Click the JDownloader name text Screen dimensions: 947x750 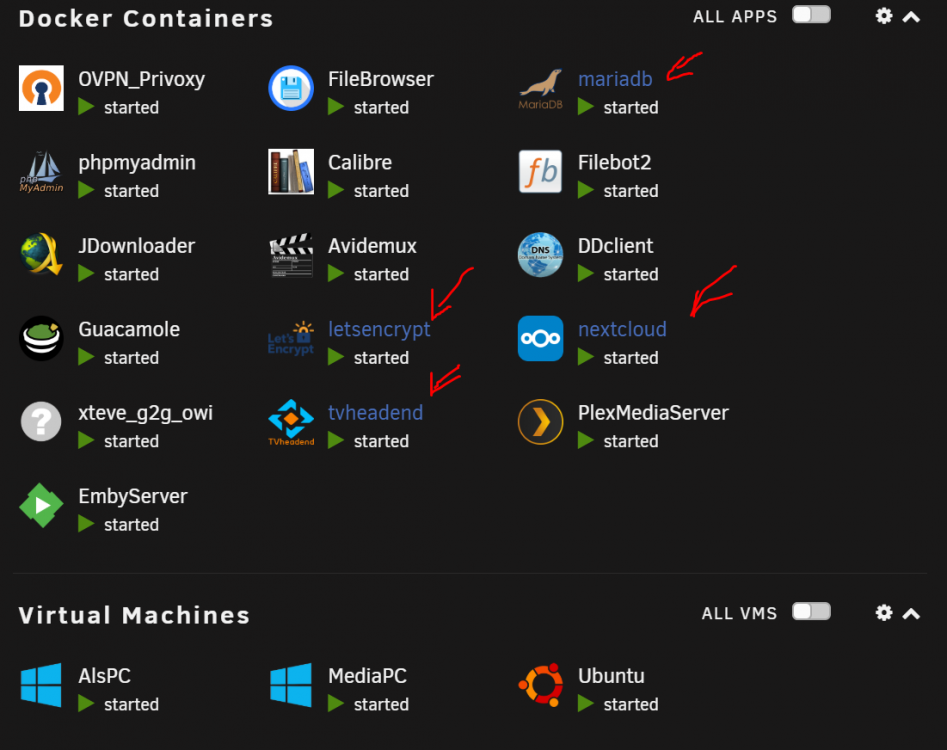tap(136, 246)
